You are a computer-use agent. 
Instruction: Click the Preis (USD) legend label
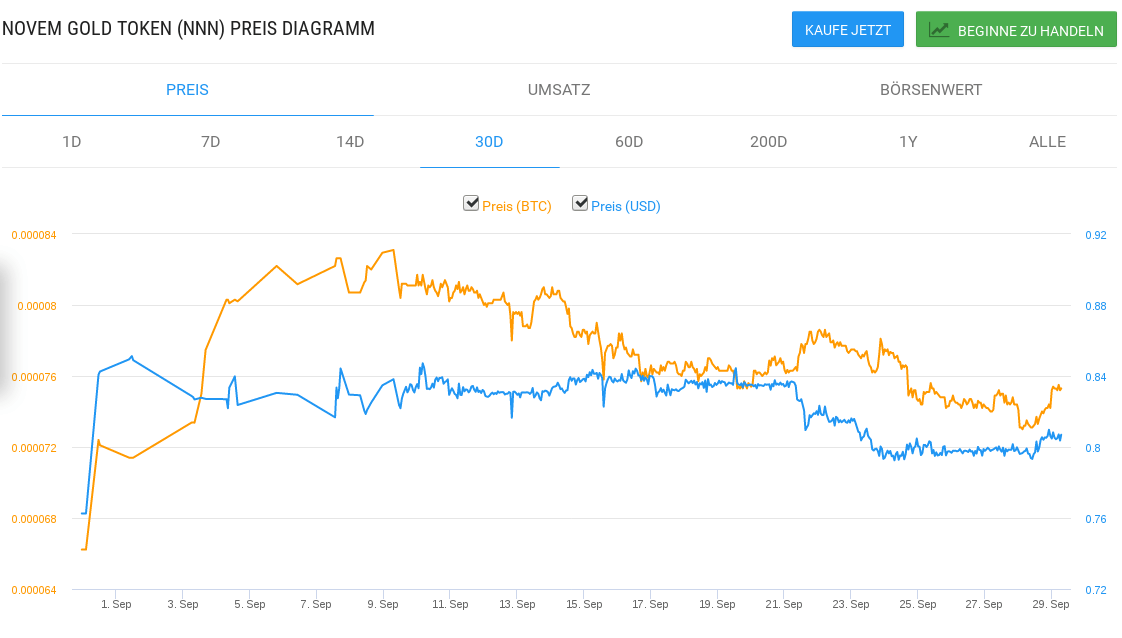click(x=625, y=206)
